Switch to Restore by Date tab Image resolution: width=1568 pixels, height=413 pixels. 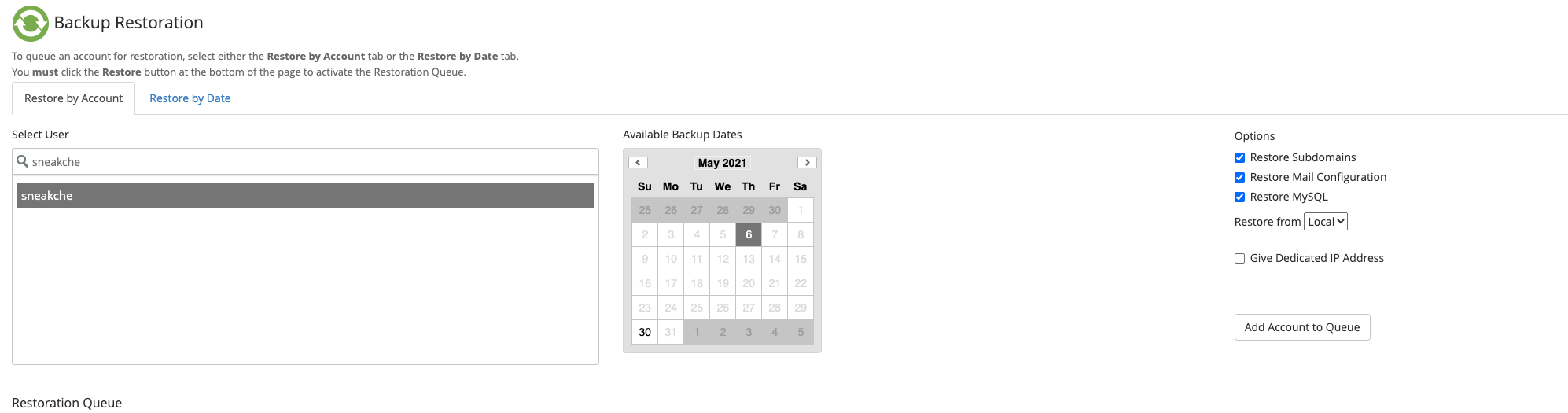pos(190,98)
